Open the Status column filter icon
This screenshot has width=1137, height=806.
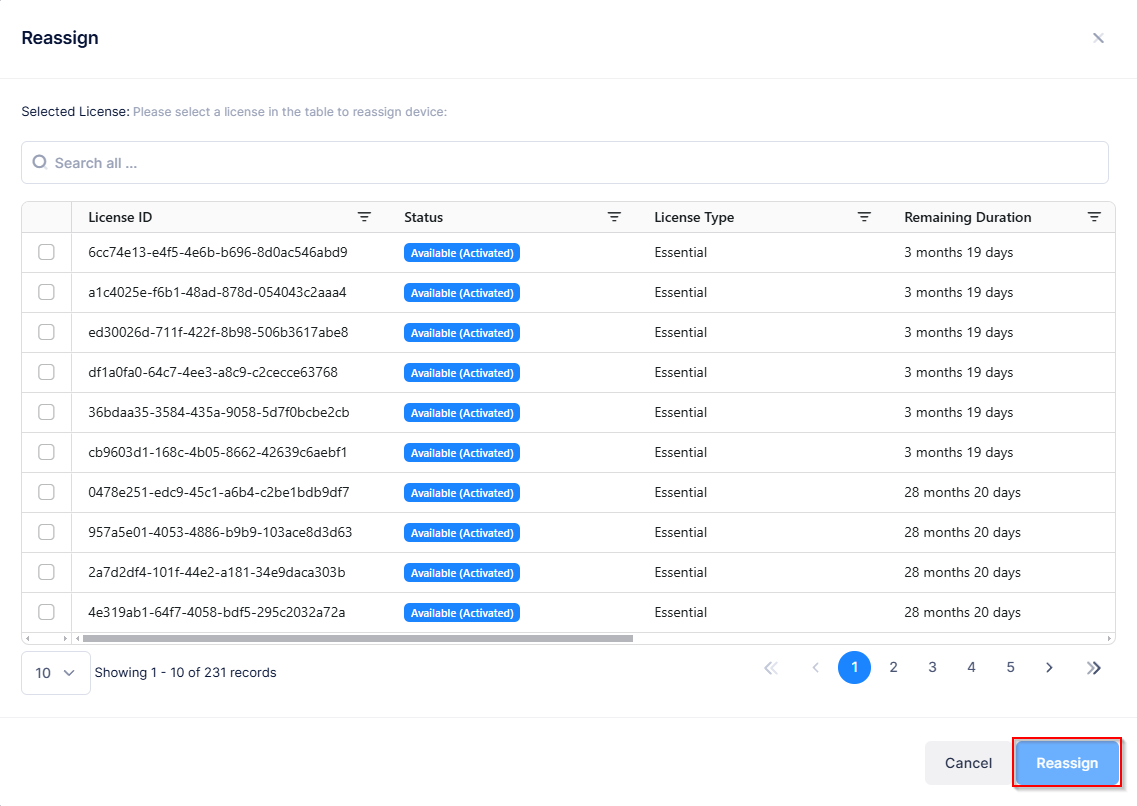click(x=614, y=217)
